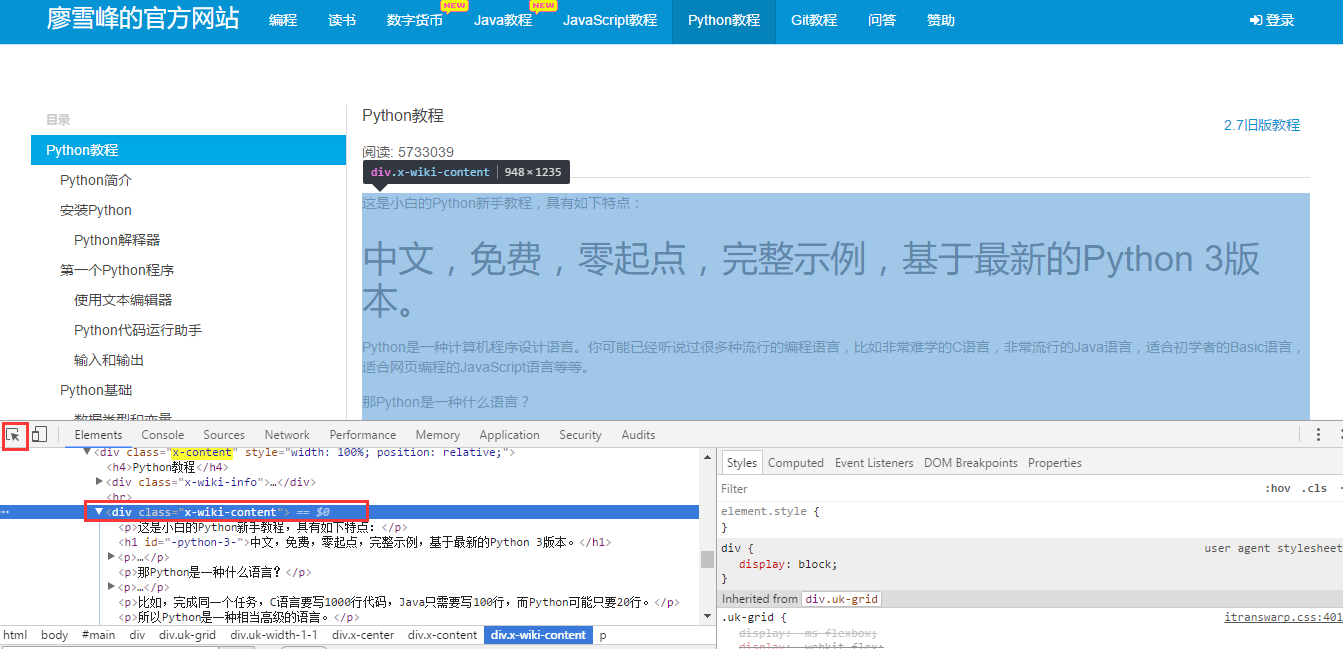
Task: Toggle the .cls class editor
Action: coord(1314,488)
